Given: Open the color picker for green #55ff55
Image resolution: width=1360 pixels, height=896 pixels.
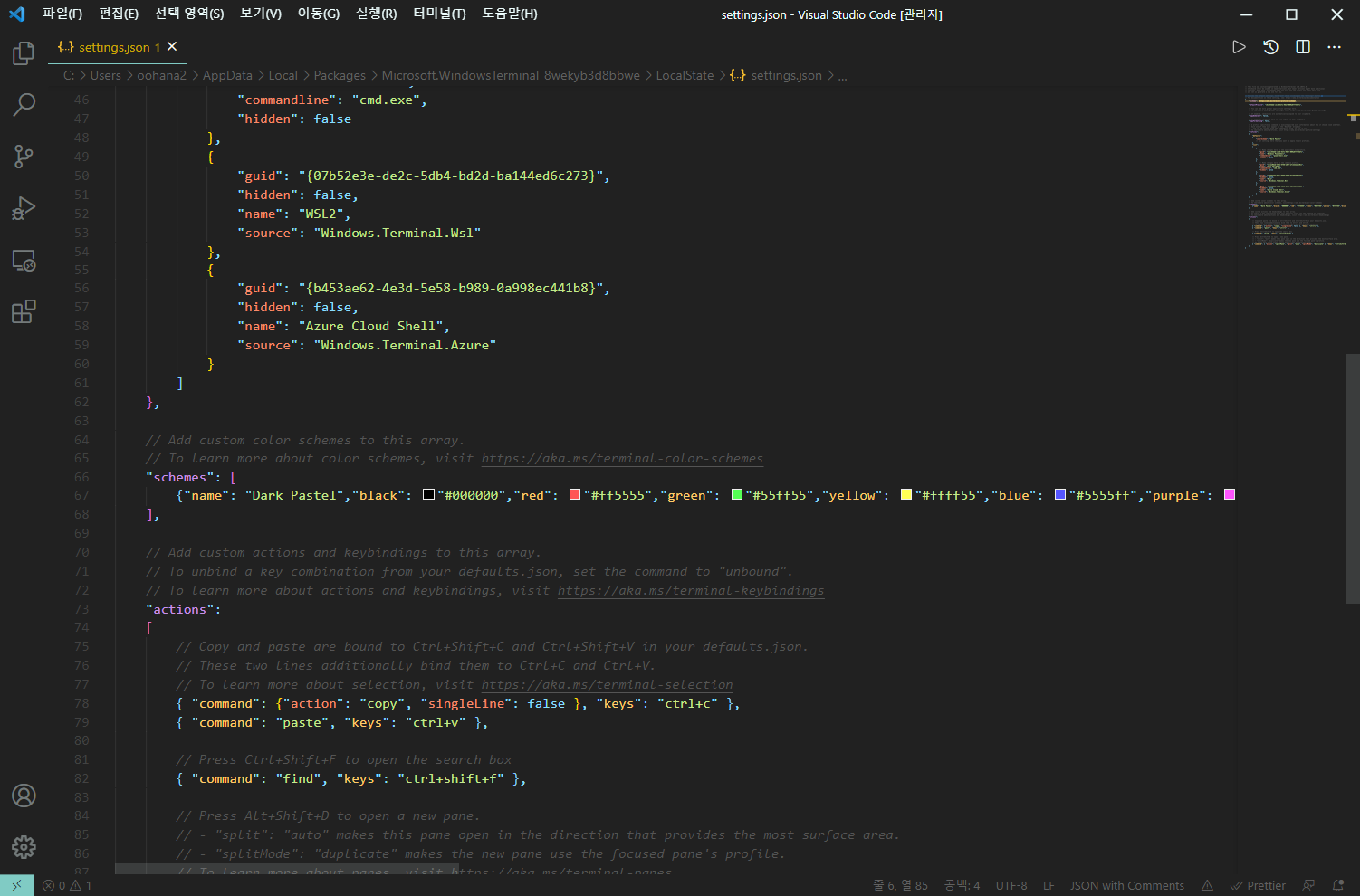Looking at the screenshot, I should (x=736, y=494).
